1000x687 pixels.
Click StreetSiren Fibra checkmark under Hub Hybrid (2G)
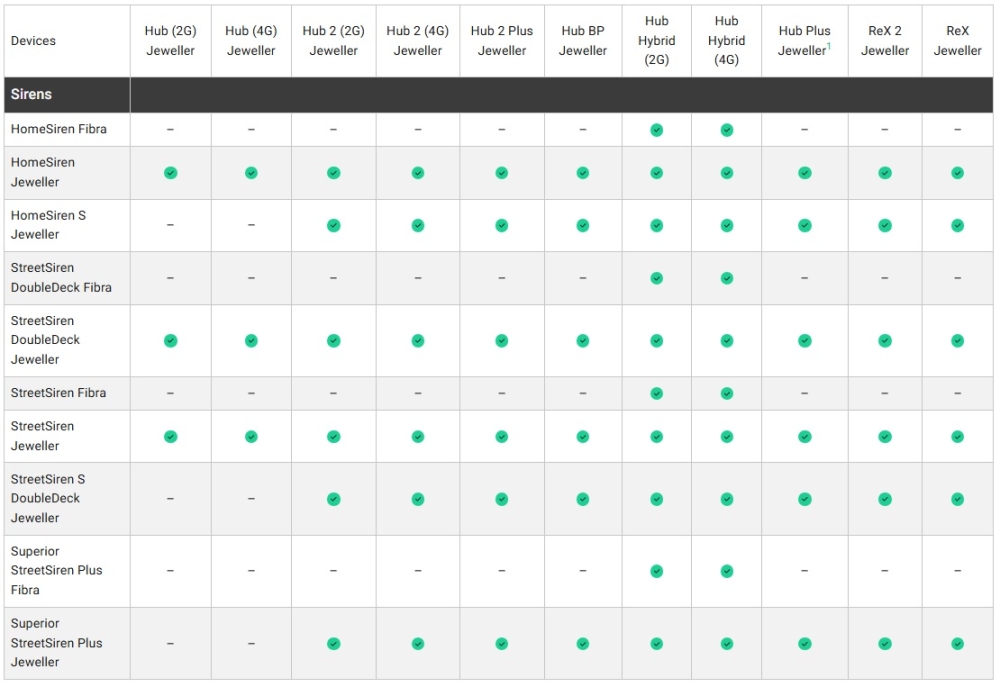click(x=656, y=394)
